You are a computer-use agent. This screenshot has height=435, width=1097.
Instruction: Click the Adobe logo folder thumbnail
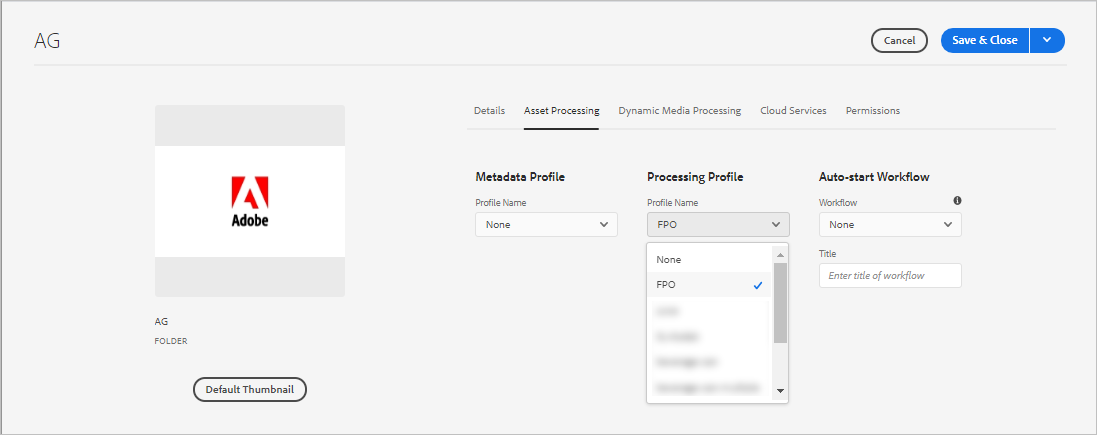tap(250, 201)
